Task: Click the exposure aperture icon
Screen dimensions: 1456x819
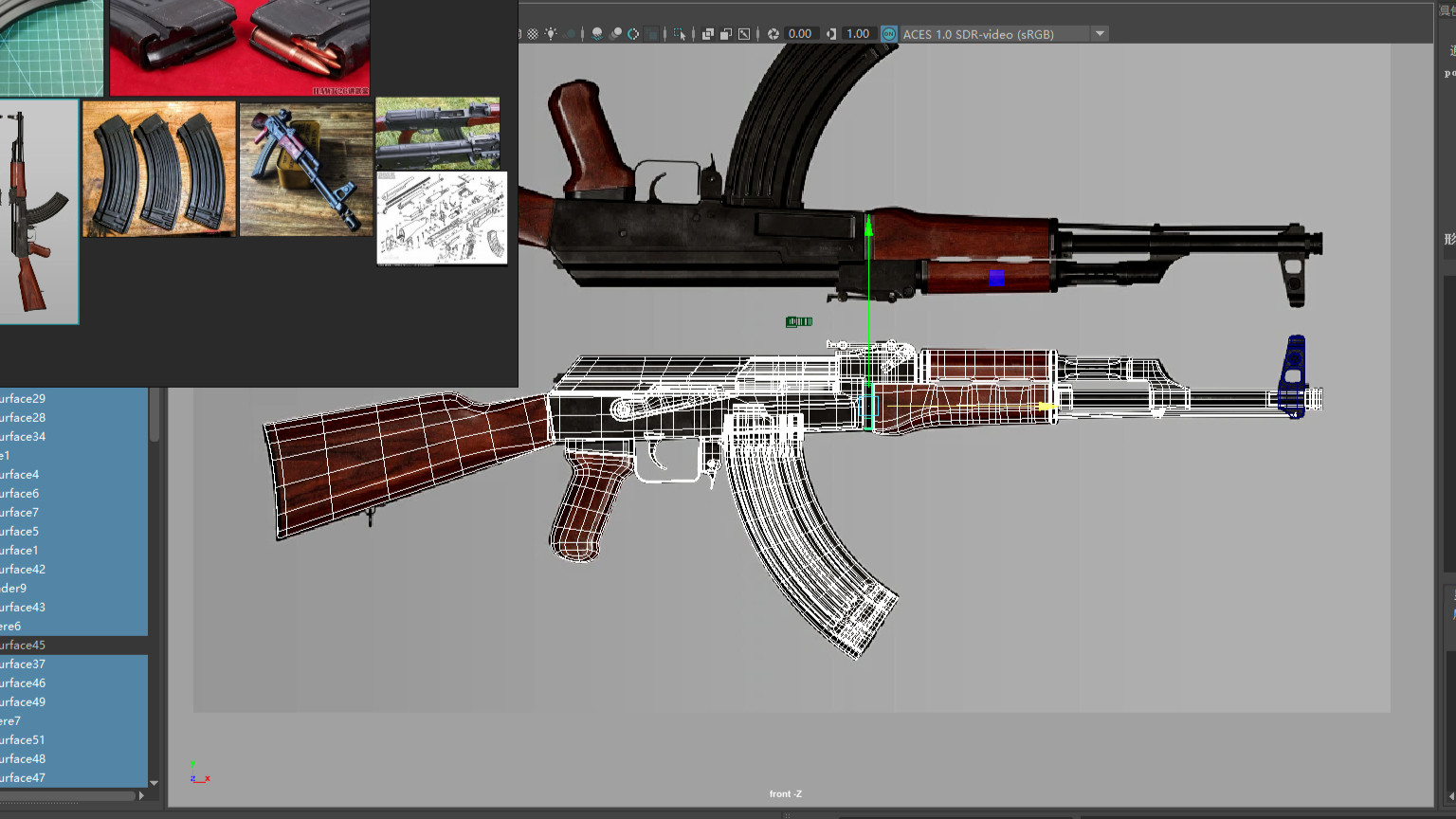Action: click(x=773, y=34)
